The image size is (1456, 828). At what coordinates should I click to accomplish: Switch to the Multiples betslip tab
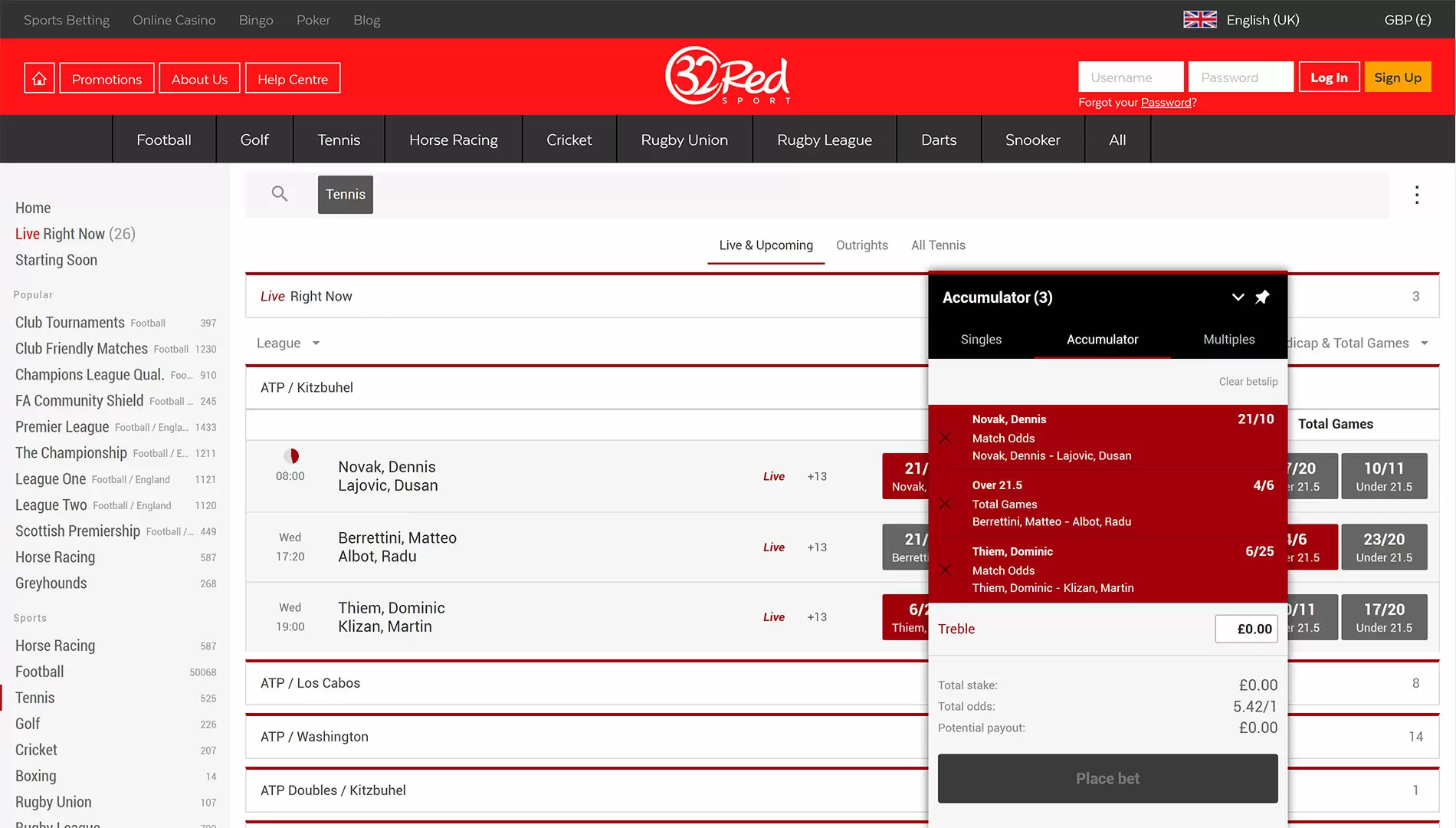tap(1228, 339)
